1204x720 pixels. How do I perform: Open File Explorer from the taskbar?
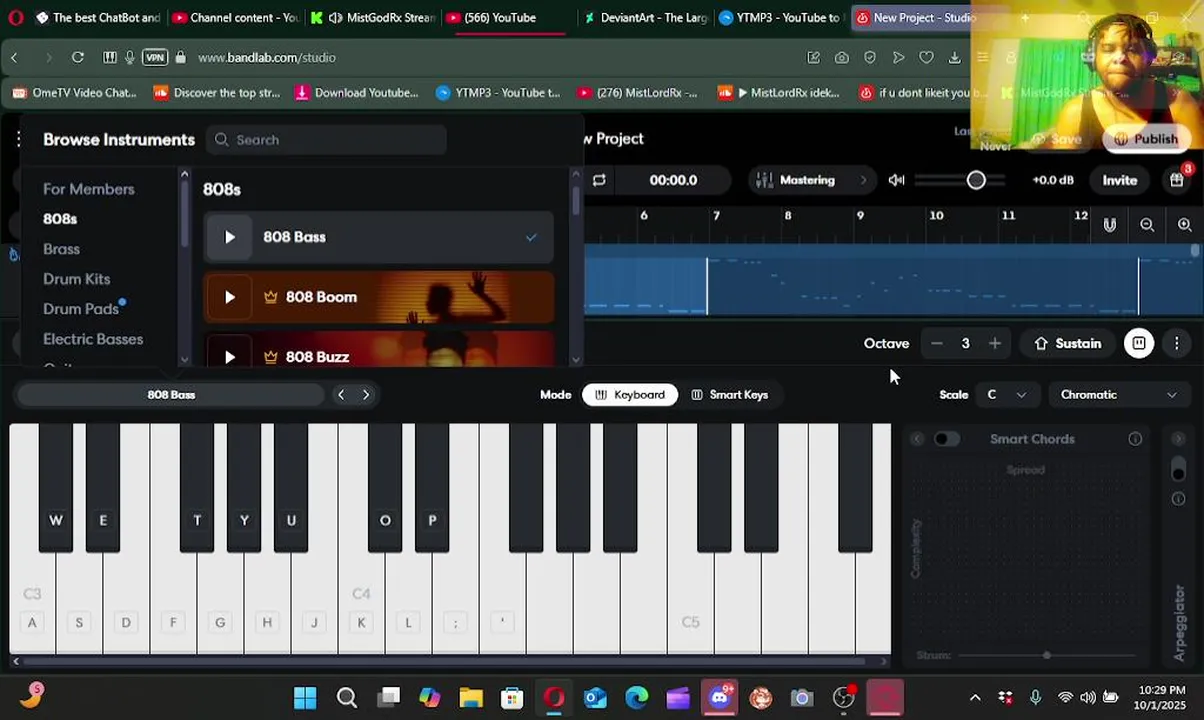tap(471, 697)
